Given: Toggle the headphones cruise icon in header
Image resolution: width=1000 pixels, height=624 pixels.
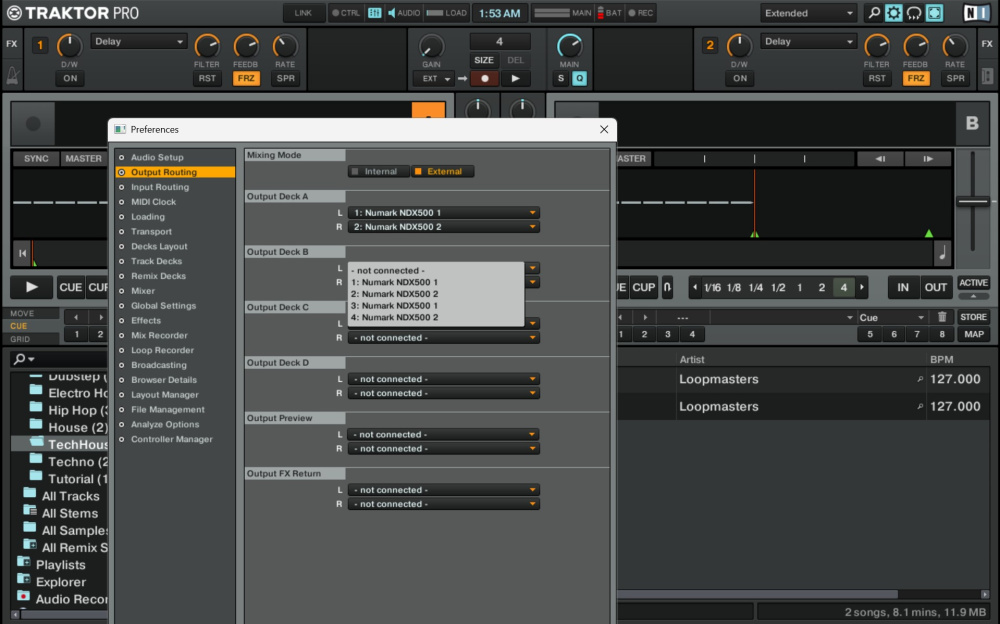Looking at the screenshot, I should point(914,13).
